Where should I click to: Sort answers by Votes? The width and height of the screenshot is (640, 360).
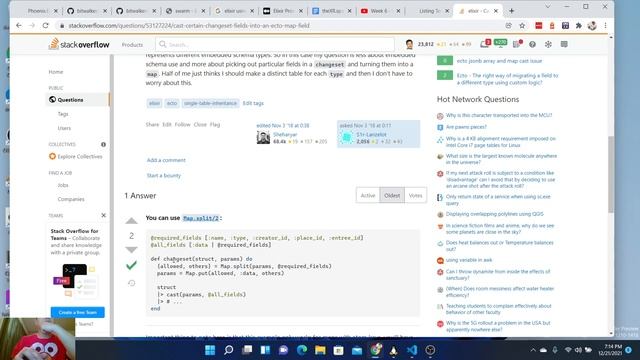(416, 196)
